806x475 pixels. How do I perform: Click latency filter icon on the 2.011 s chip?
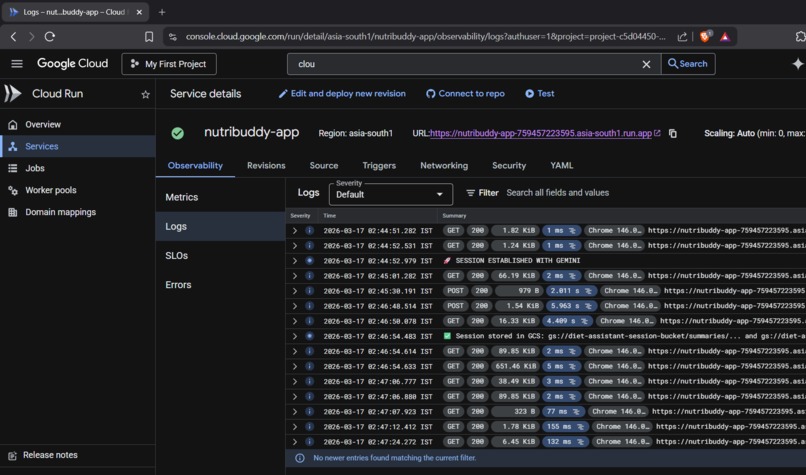[x=588, y=291]
